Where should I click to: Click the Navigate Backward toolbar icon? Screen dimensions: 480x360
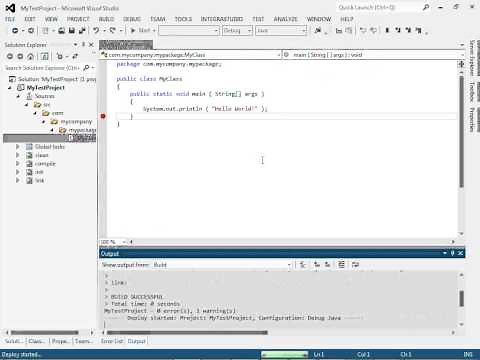click(x=15, y=30)
